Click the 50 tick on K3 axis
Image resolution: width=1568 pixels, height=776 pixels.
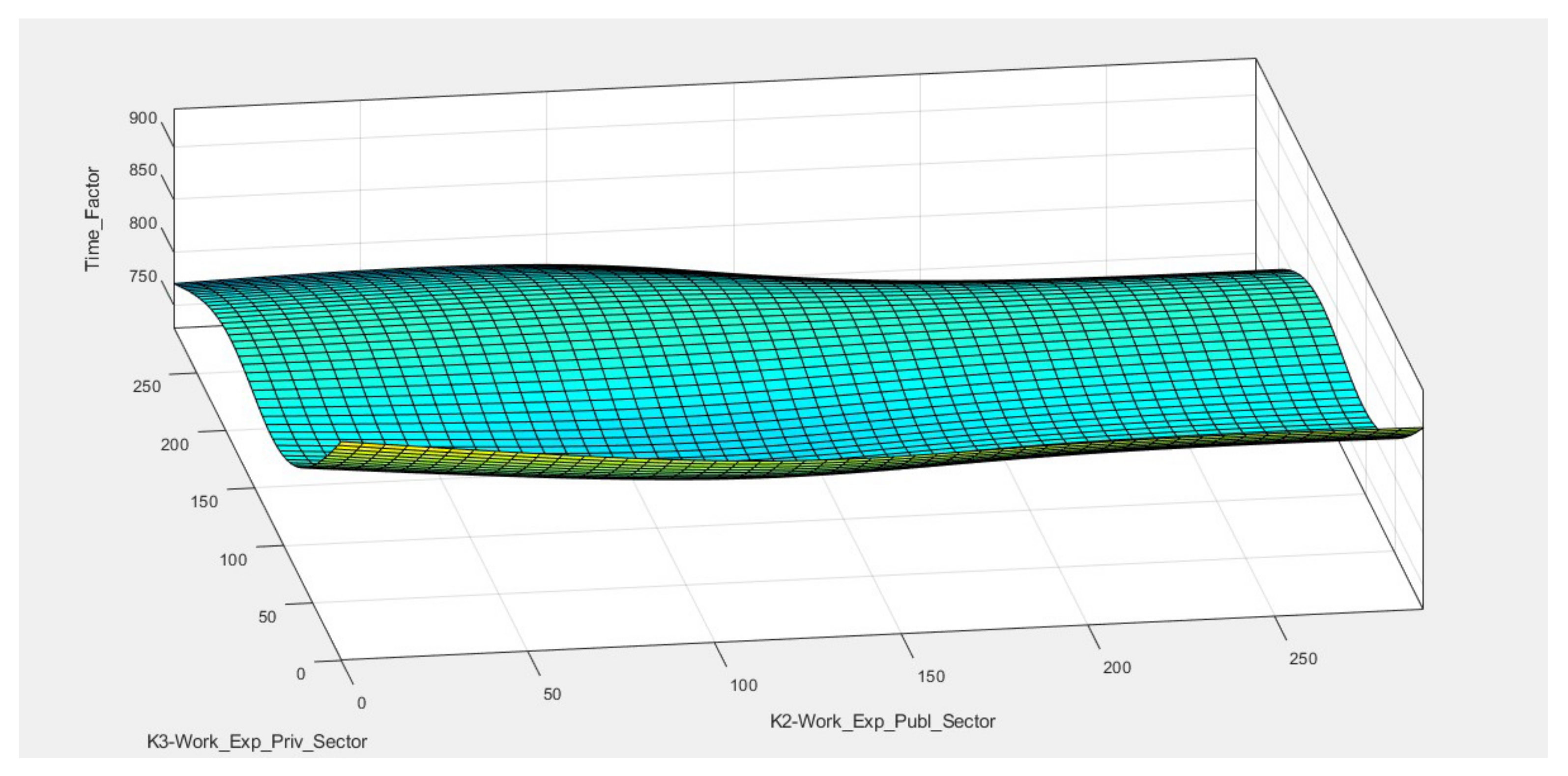pyautogui.click(x=267, y=617)
